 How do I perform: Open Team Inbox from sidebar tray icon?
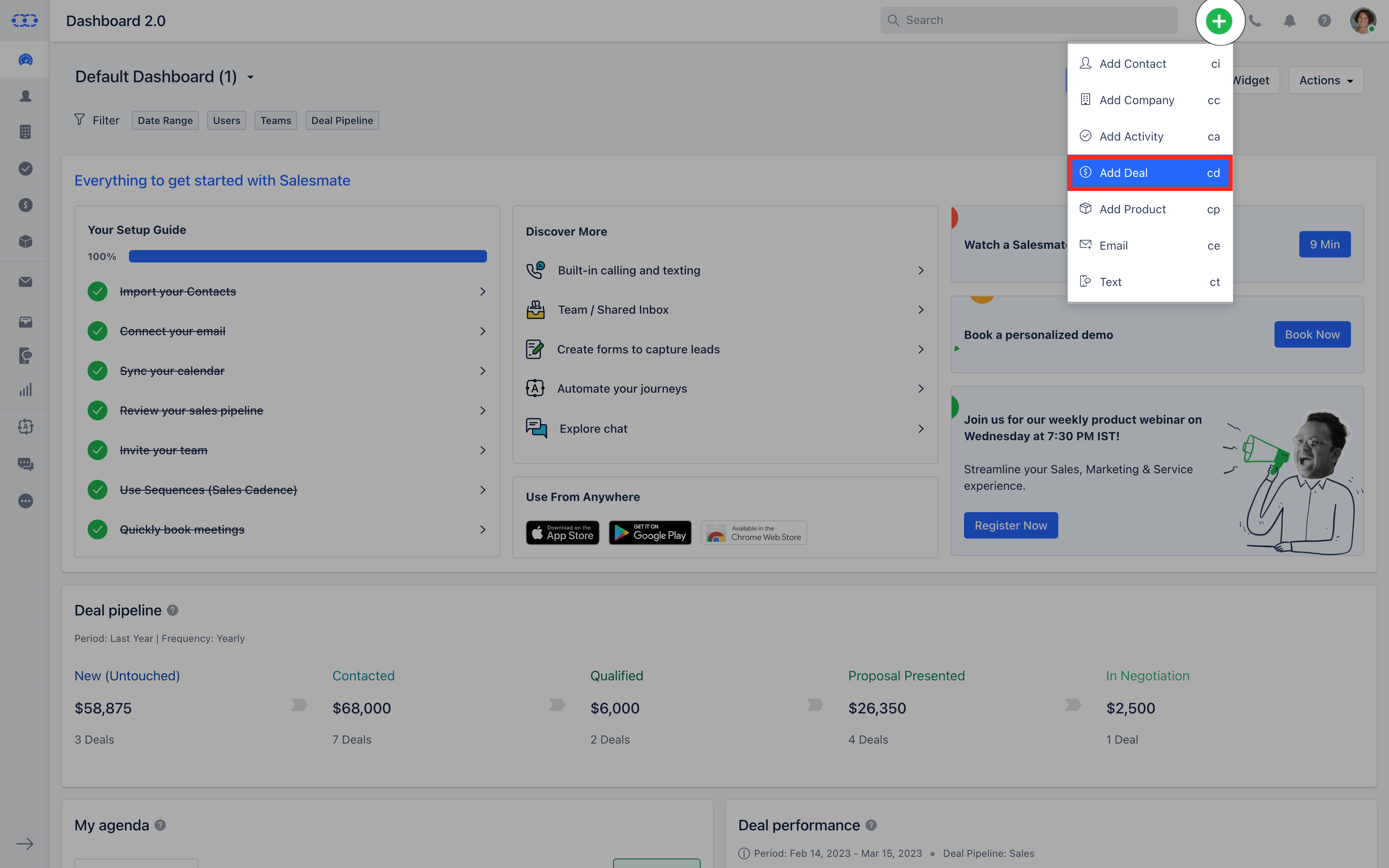tap(25, 322)
